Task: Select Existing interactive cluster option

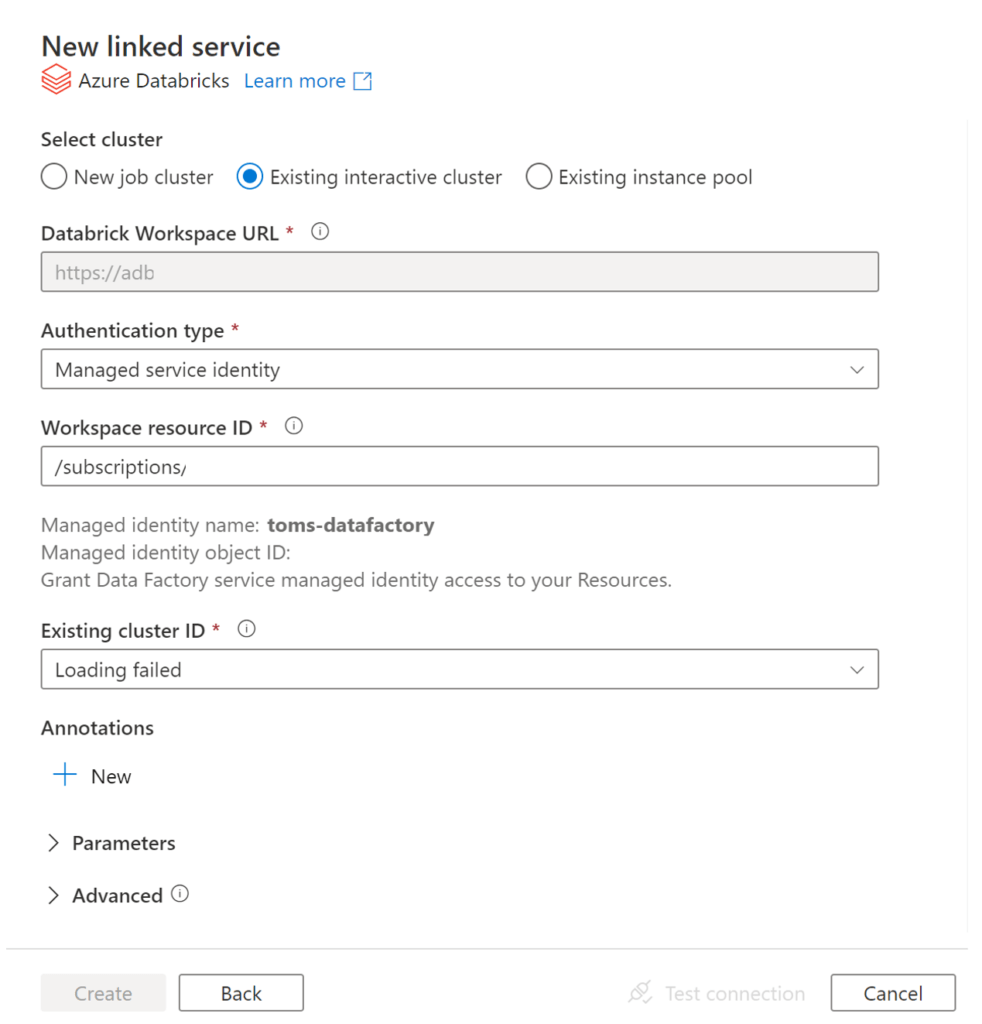Action: (250, 177)
